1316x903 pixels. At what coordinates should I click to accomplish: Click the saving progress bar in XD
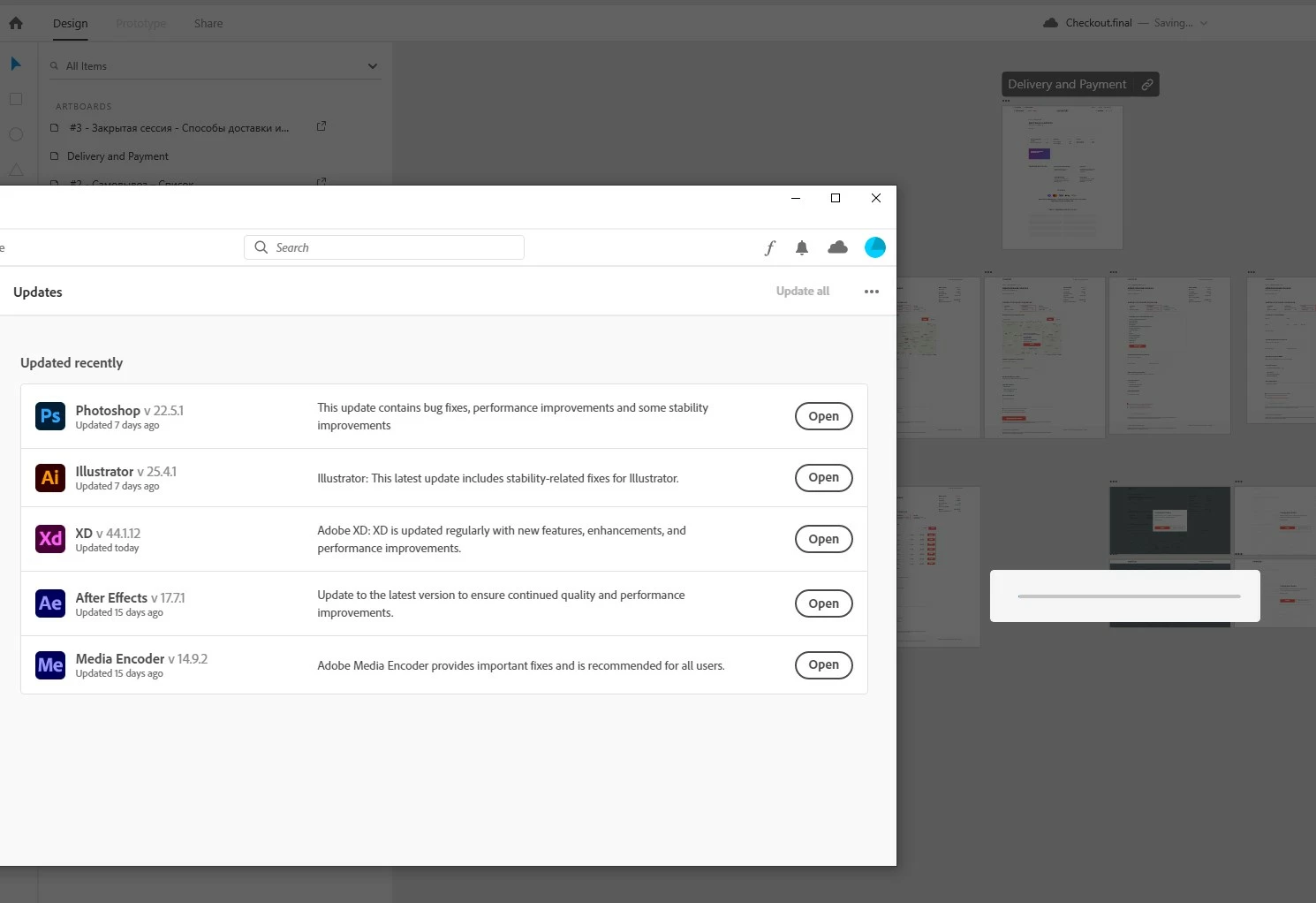tap(1129, 596)
